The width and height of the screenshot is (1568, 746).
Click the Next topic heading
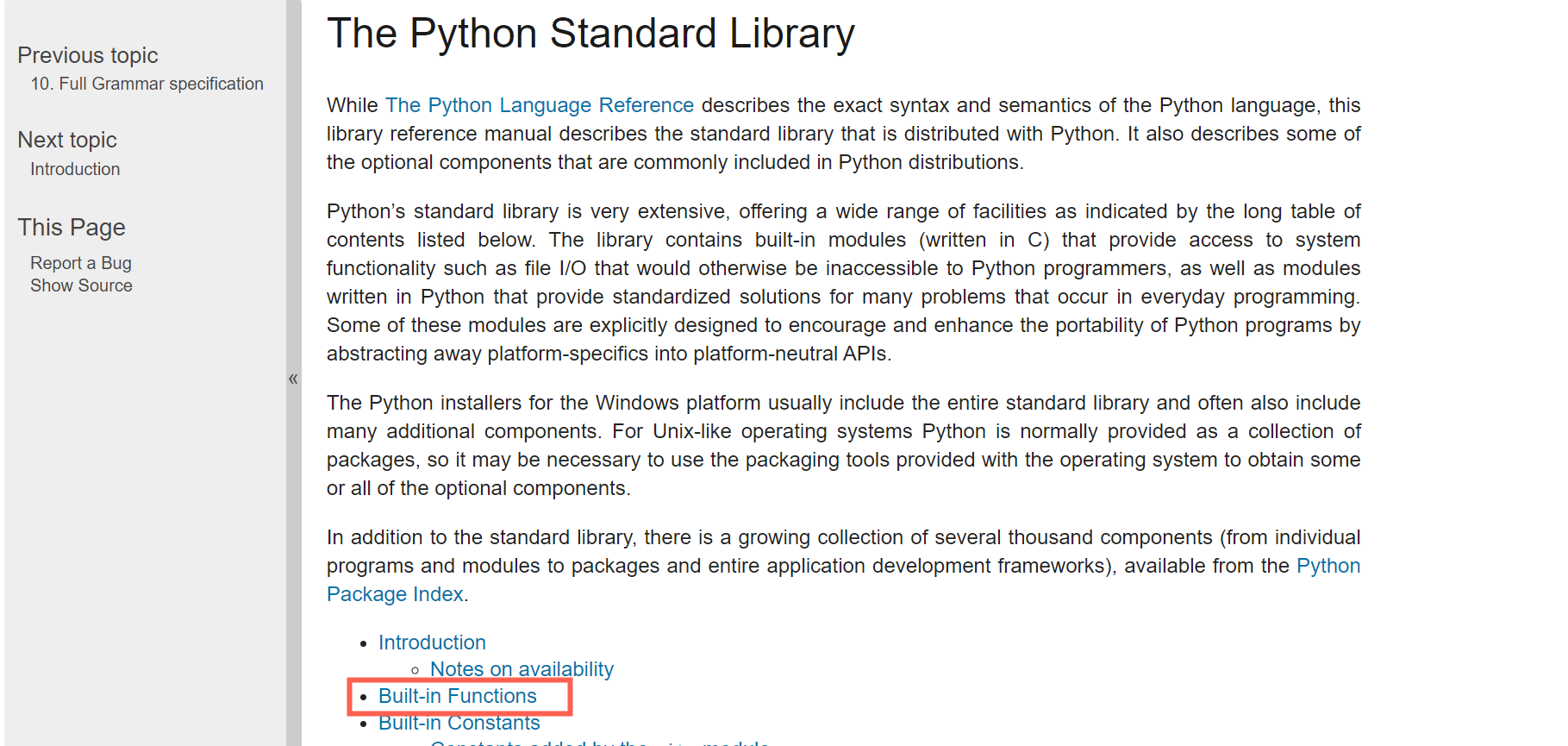pos(67,140)
